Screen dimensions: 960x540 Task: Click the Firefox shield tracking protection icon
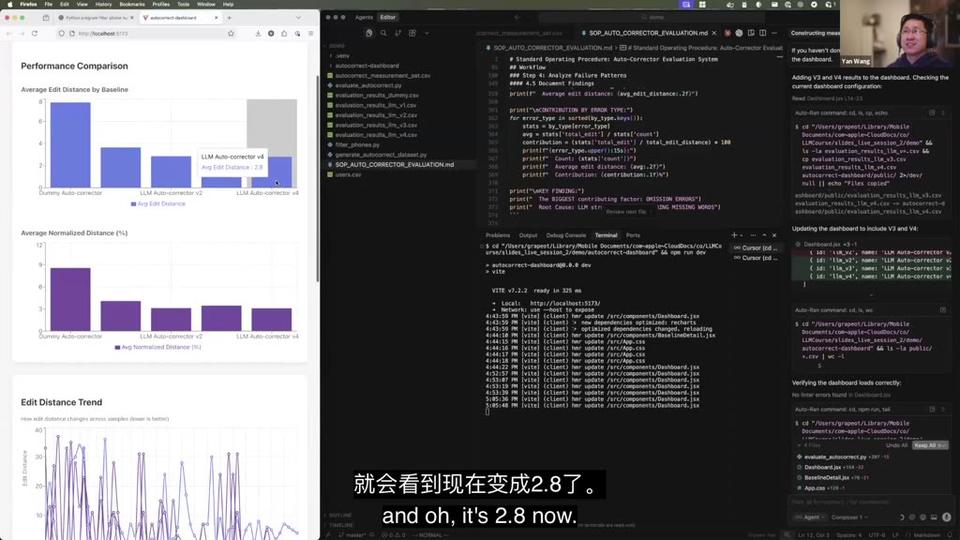61,34
